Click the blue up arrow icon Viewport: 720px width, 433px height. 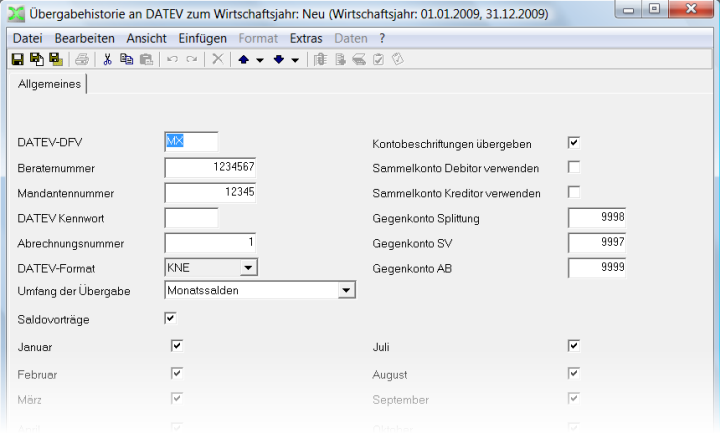point(244,59)
